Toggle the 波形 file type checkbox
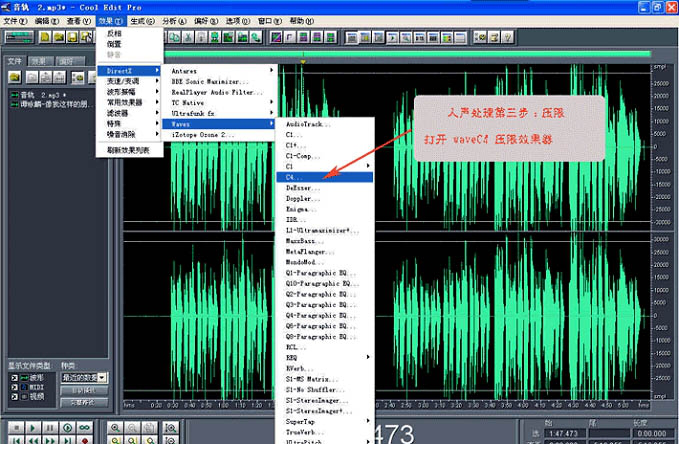 [15, 378]
